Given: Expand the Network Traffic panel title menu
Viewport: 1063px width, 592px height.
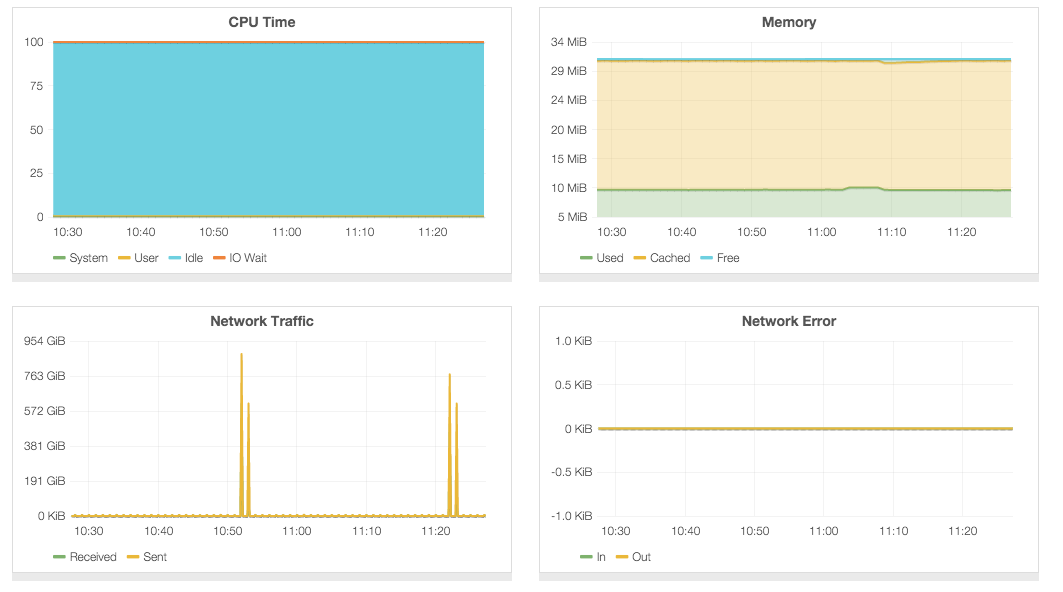Looking at the screenshot, I should point(262,321).
